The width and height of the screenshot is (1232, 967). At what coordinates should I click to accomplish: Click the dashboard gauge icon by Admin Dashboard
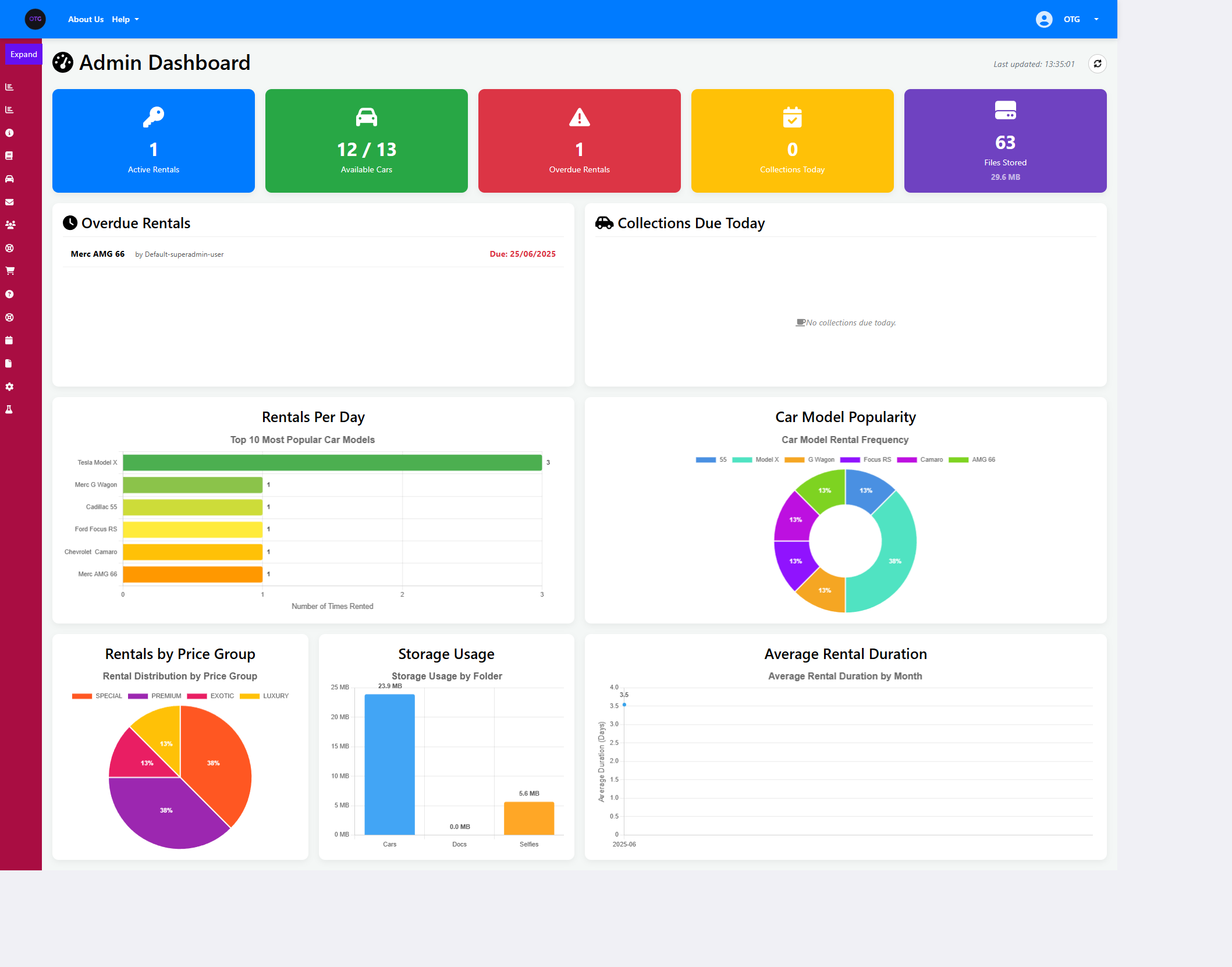[x=63, y=62]
